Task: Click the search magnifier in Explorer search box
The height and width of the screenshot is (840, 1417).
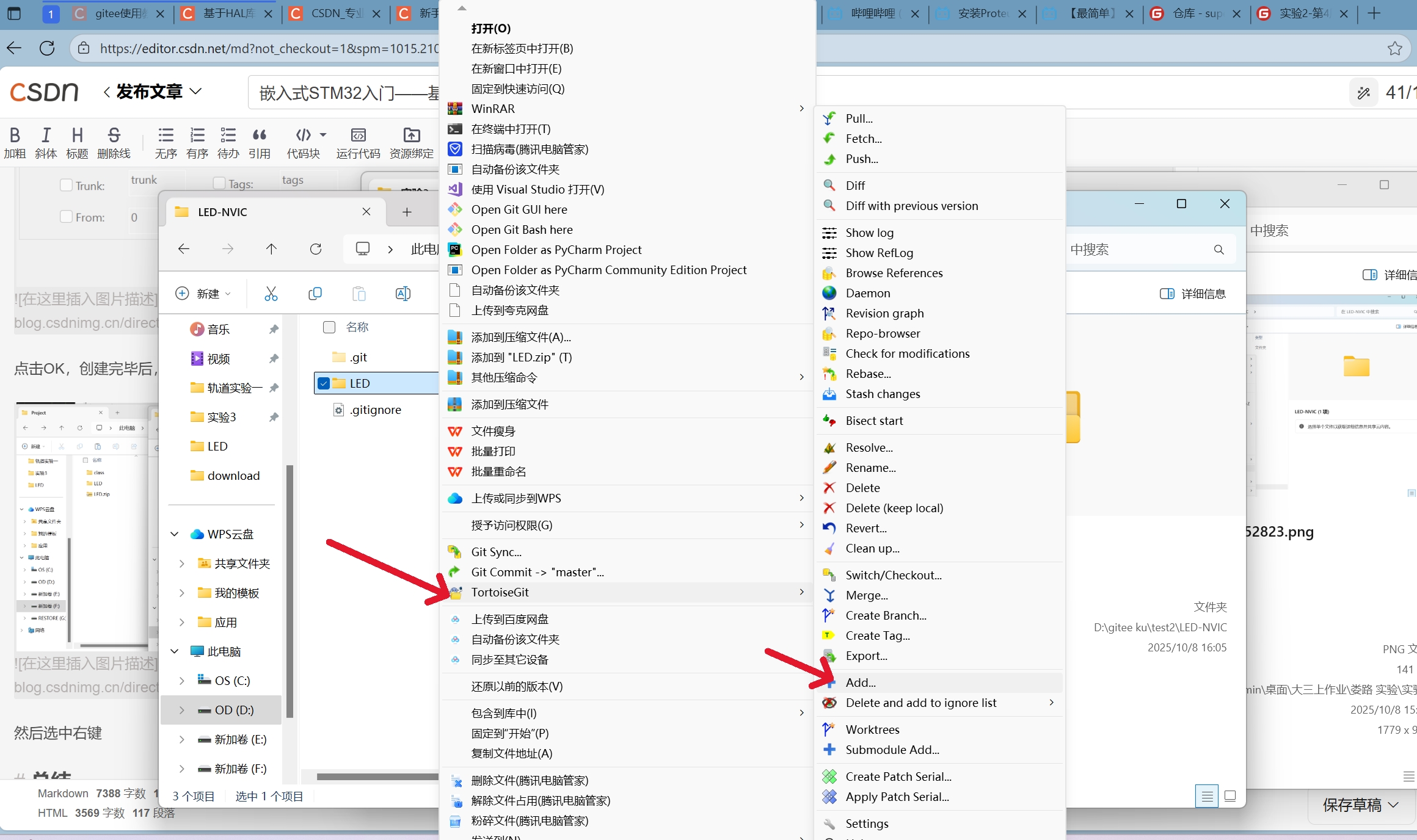Action: (x=1218, y=249)
